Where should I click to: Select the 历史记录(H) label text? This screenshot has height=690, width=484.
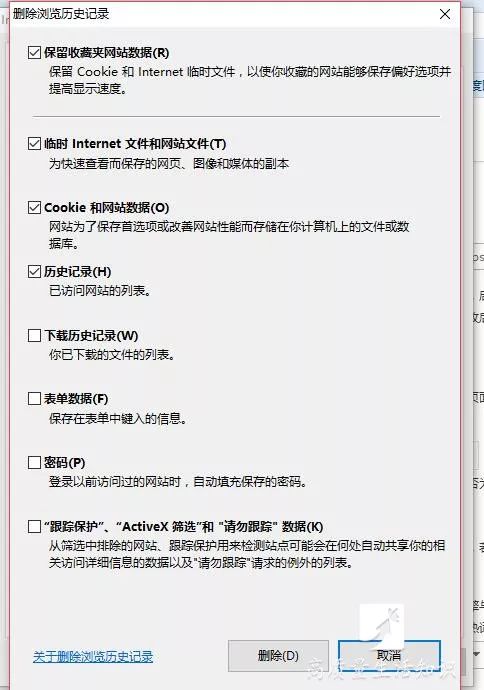pos(77,272)
